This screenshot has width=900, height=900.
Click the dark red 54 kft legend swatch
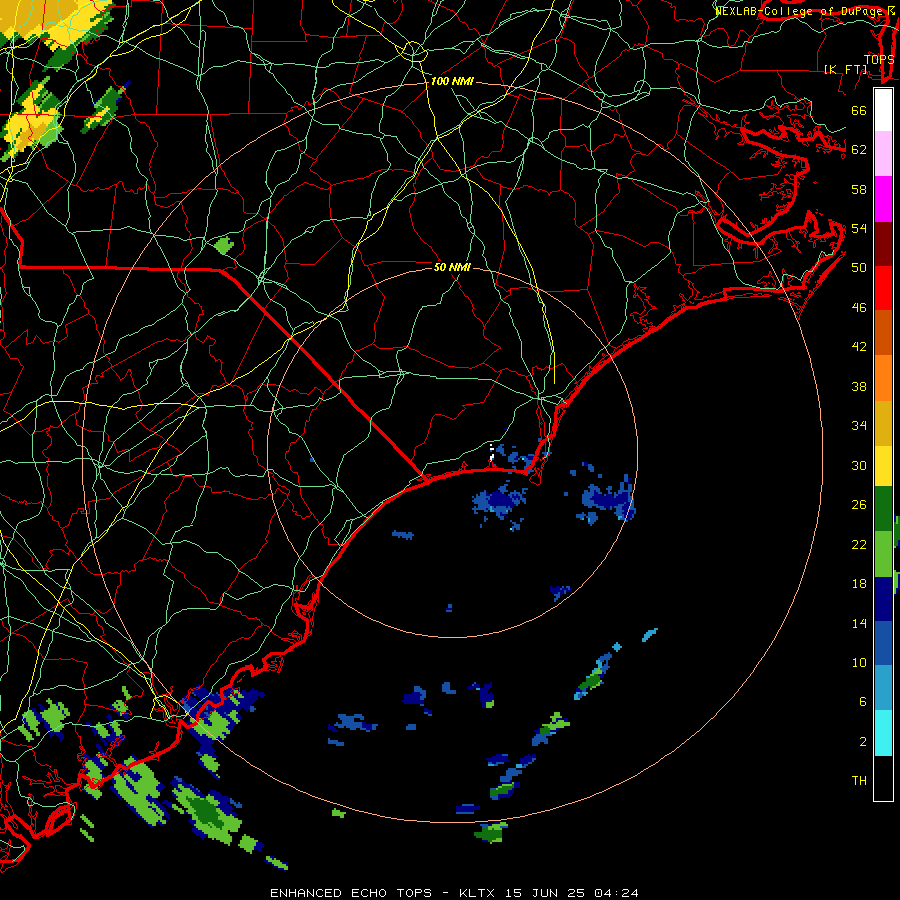(883, 243)
